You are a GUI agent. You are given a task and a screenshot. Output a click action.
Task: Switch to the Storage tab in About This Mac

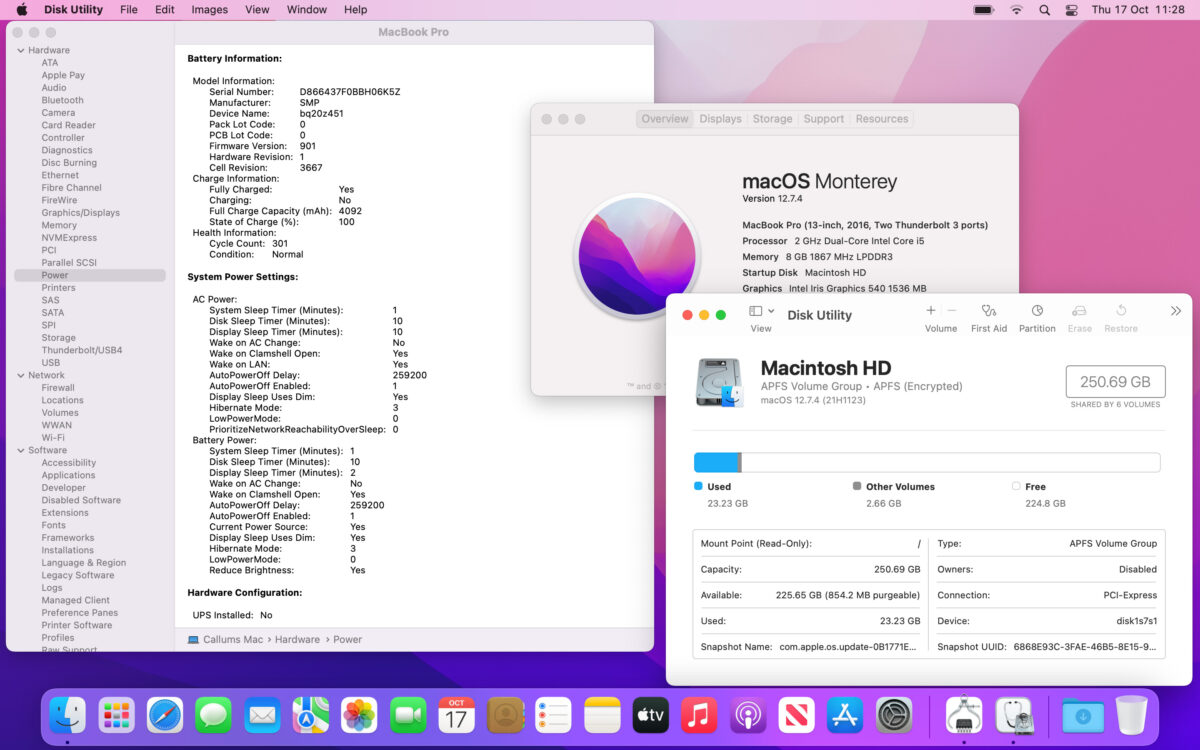(x=773, y=119)
